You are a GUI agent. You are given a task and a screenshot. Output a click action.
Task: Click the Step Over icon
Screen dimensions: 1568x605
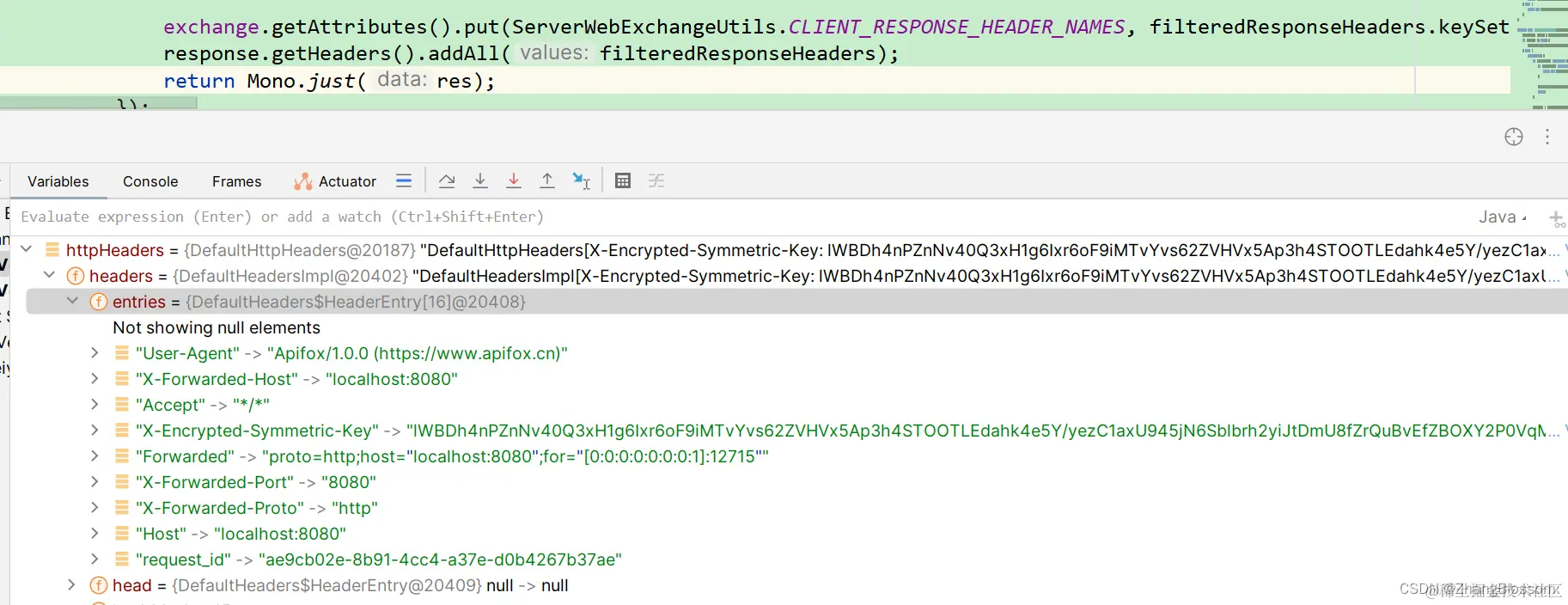click(447, 180)
